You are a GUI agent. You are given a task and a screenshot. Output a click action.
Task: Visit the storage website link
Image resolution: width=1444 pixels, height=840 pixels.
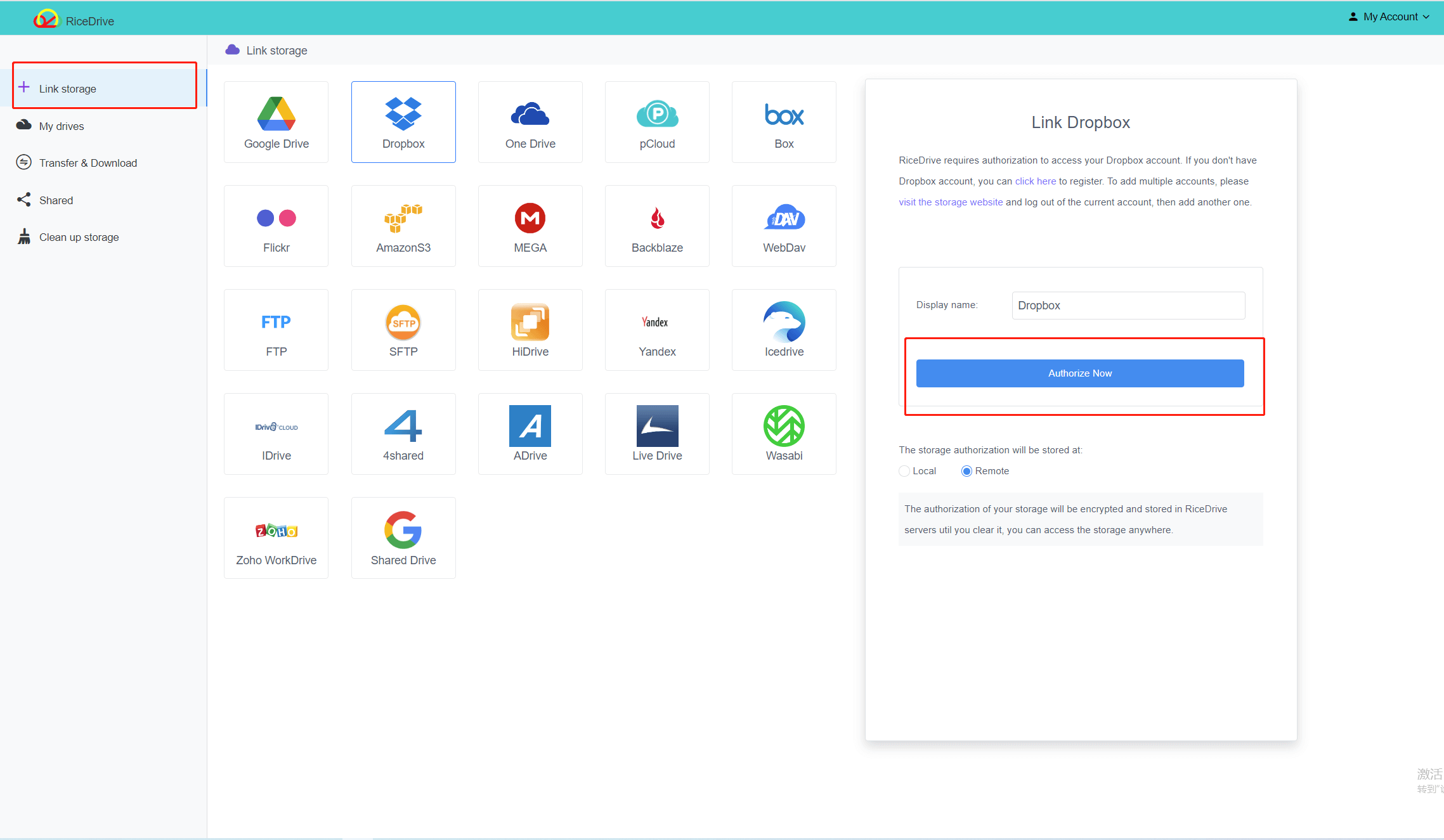tap(950, 202)
